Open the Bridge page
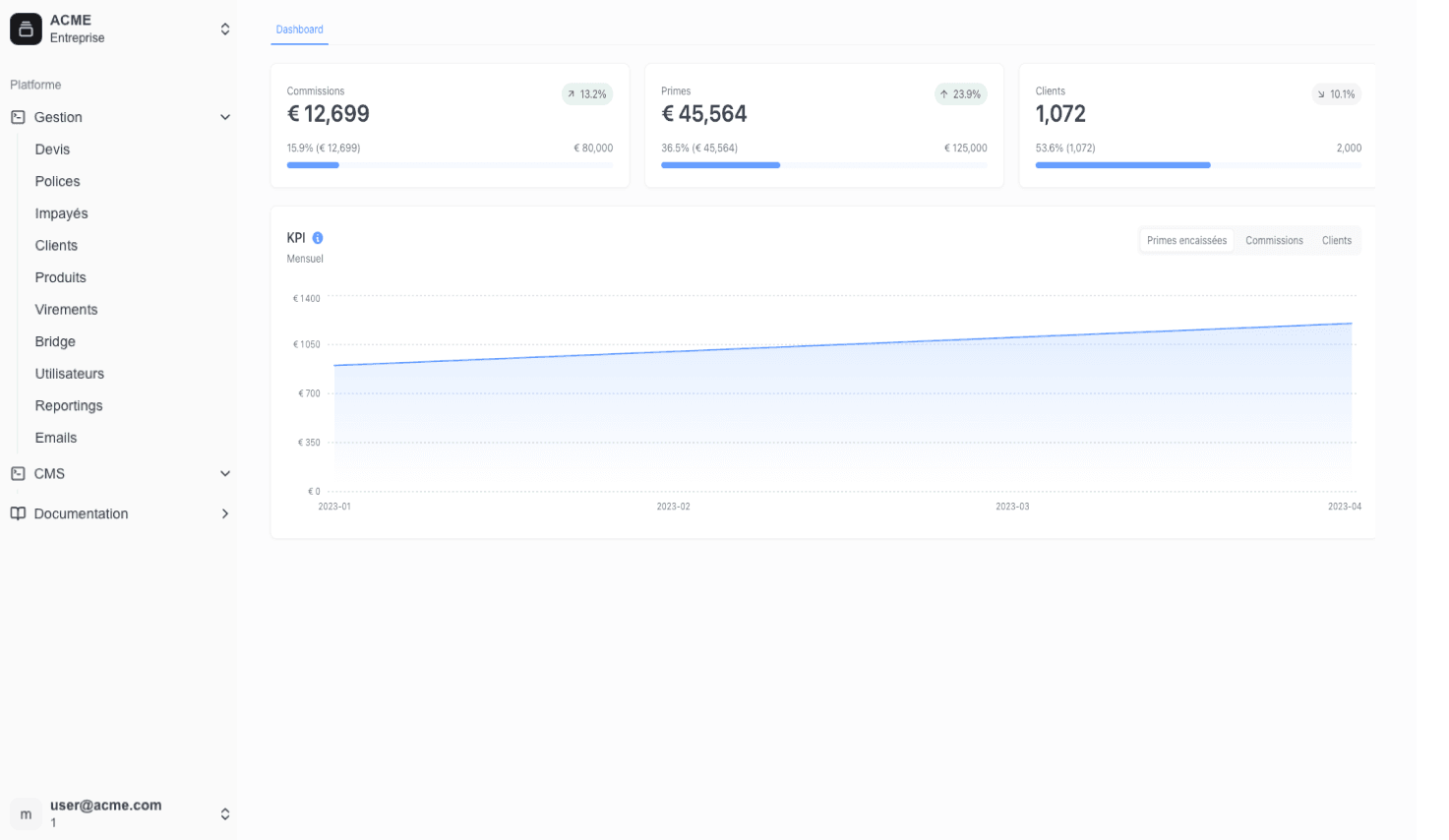The image size is (1449, 840). (x=55, y=341)
